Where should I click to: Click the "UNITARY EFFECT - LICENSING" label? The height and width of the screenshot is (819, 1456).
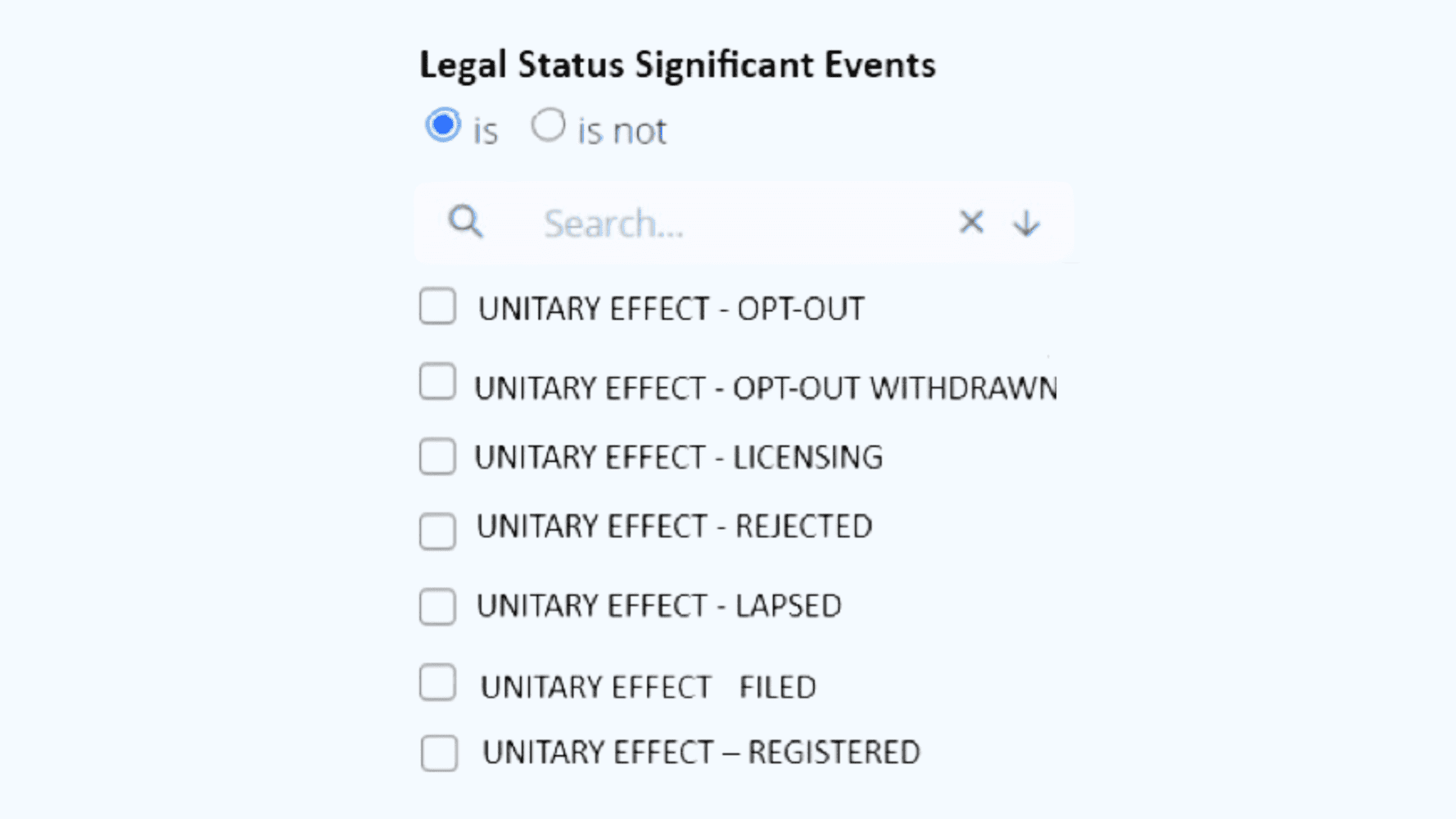679,457
